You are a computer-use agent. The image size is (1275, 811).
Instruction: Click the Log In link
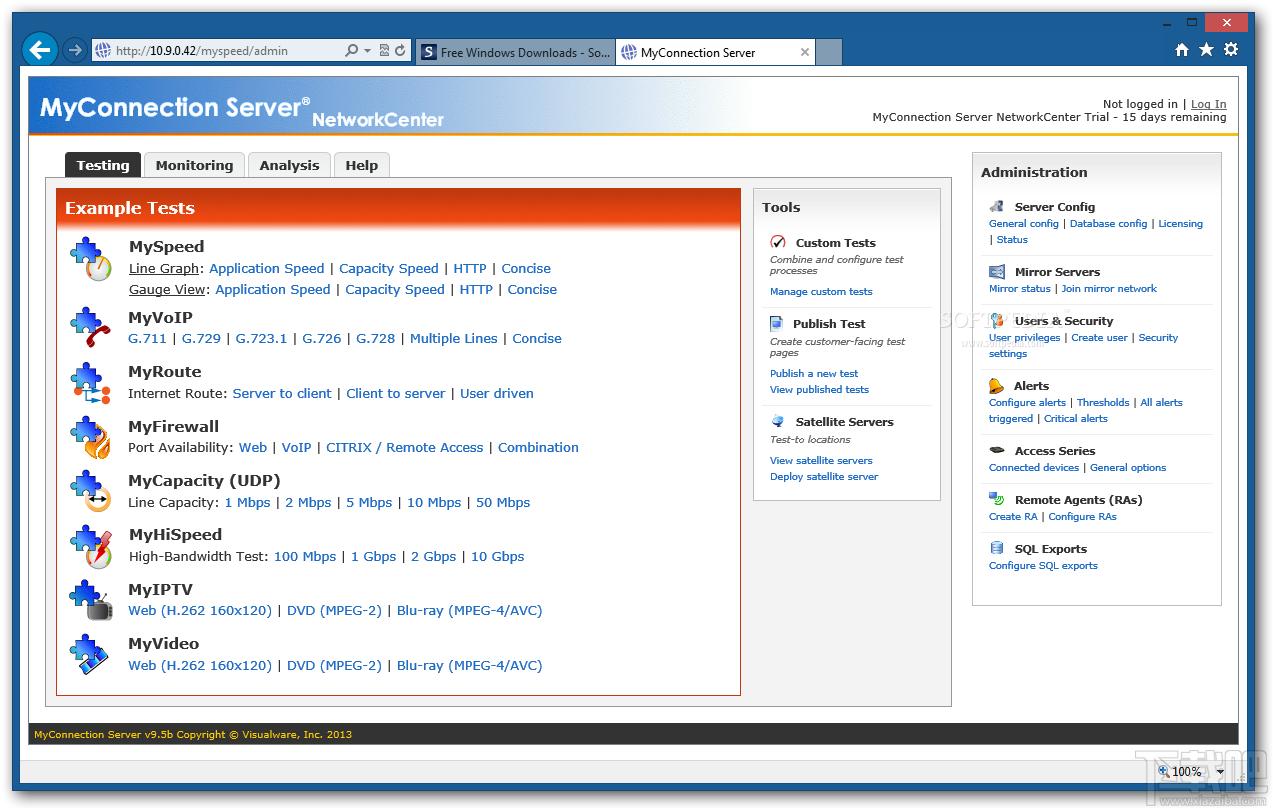(x=1208, y=104)
